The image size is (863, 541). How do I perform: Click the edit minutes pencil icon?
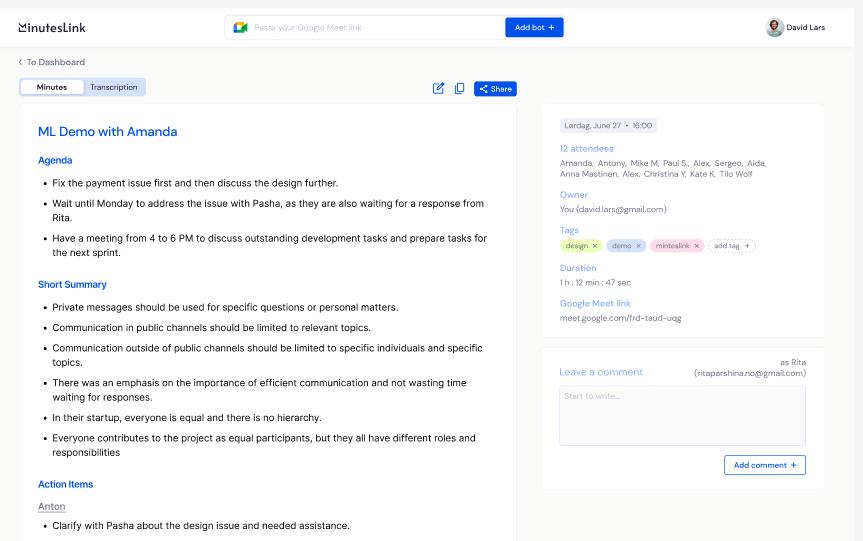click(438, 88)
